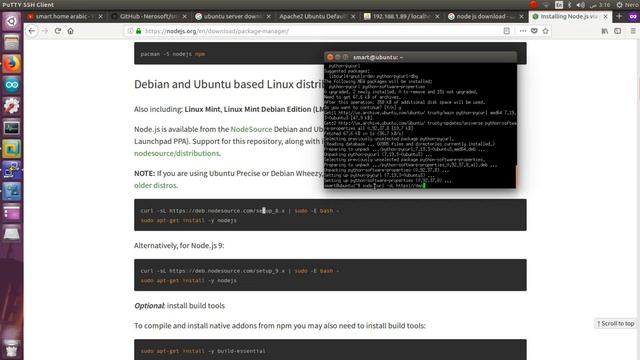Follow the NodeSource link
The image size is (640, 360).
click(x=251, y=129)
